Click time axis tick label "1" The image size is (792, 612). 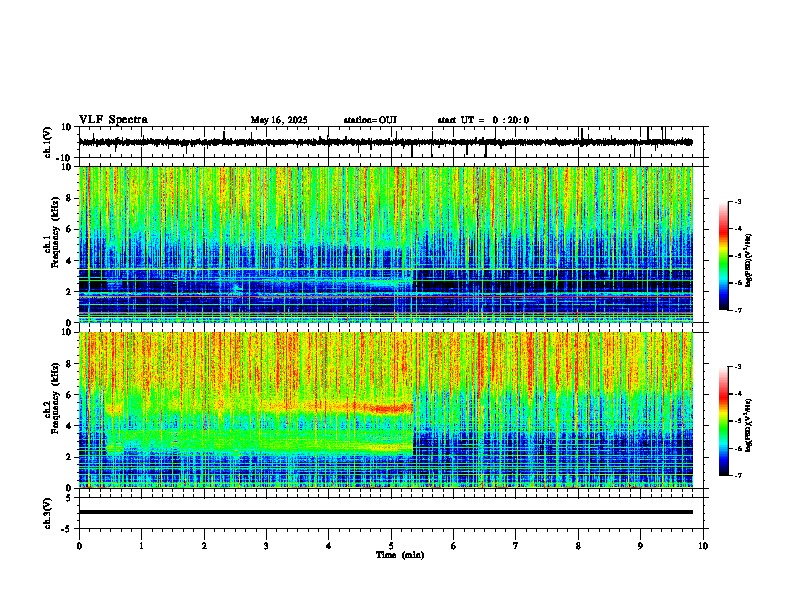coord(141,545)
